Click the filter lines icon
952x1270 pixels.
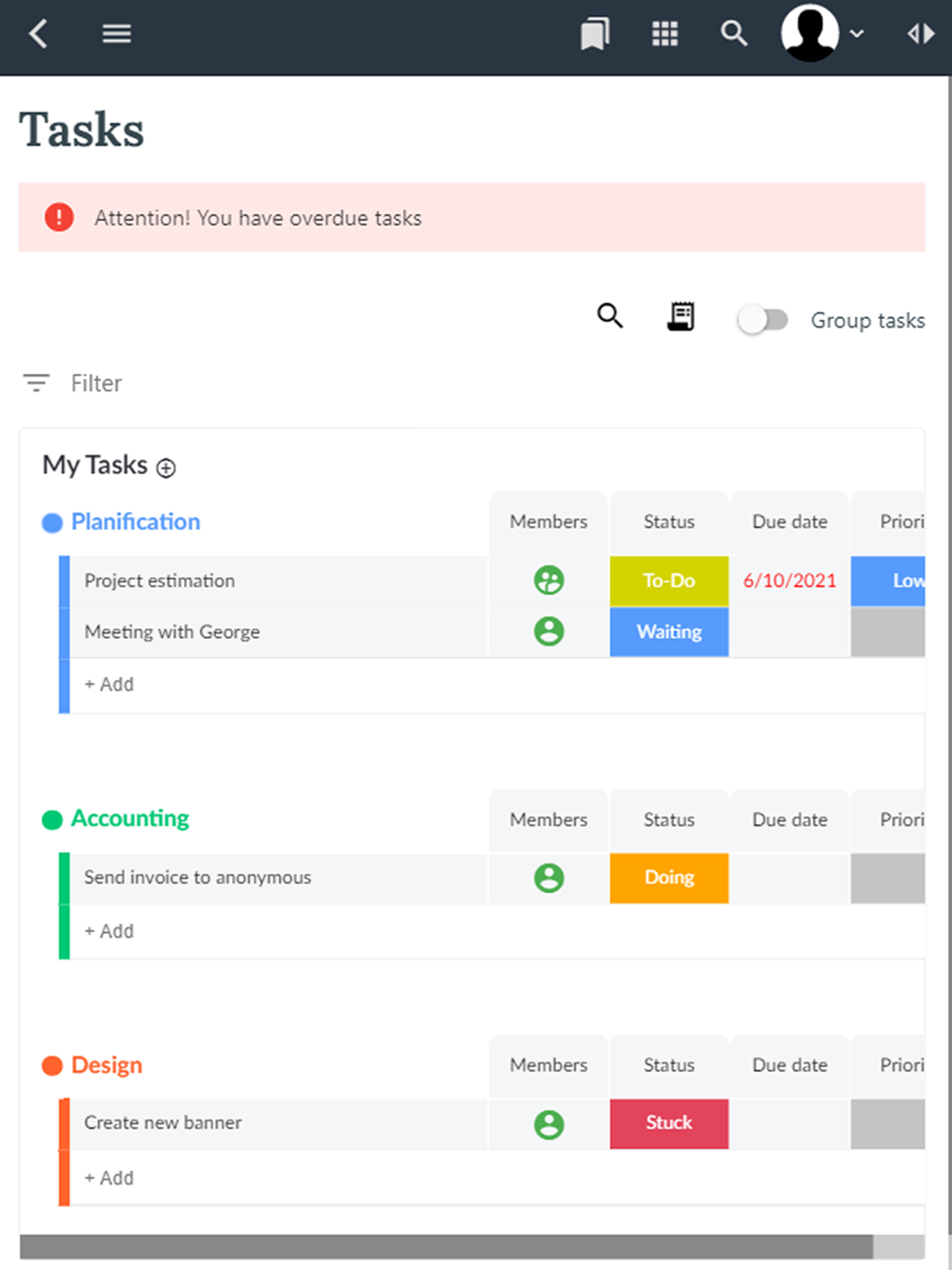[x=36, y=383]
